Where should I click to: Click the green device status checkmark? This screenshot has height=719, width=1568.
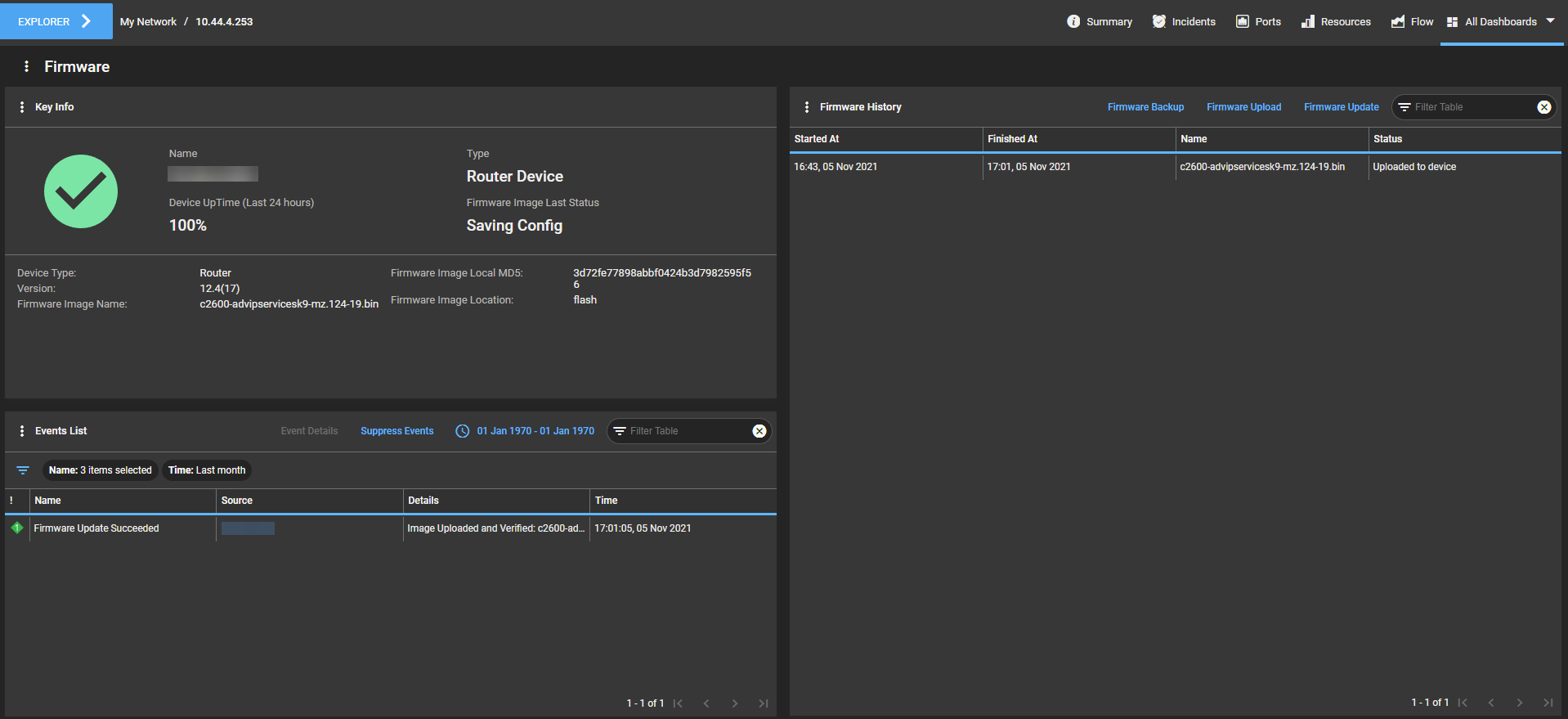tap(81, 191)
